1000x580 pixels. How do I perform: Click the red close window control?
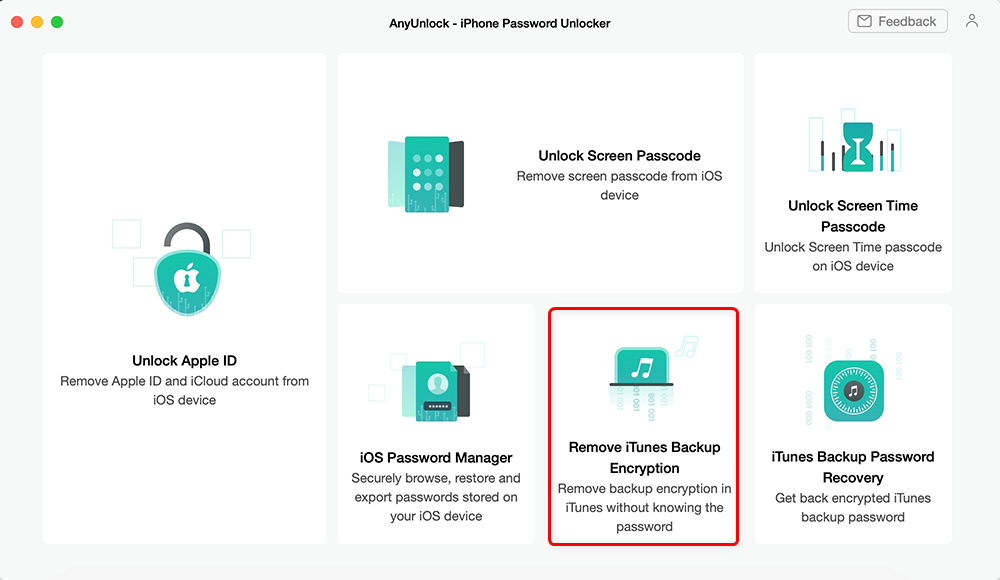[x=16, y=19]
